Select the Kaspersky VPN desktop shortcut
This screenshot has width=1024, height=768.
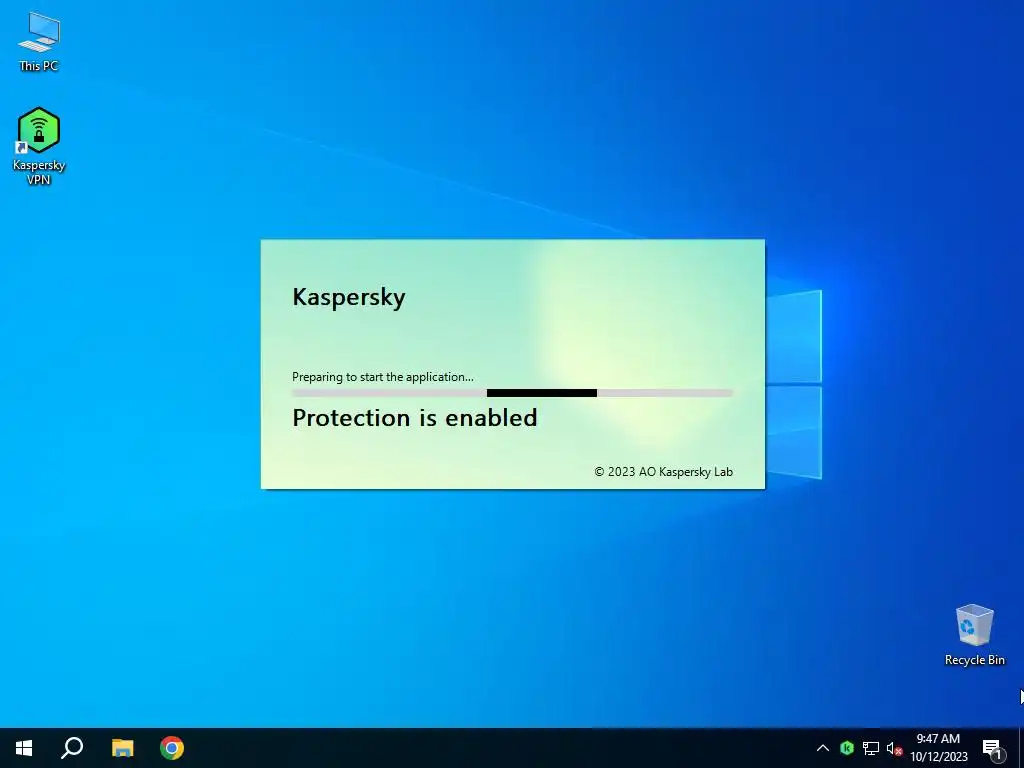pyautogui.click(x=39, y=146)
